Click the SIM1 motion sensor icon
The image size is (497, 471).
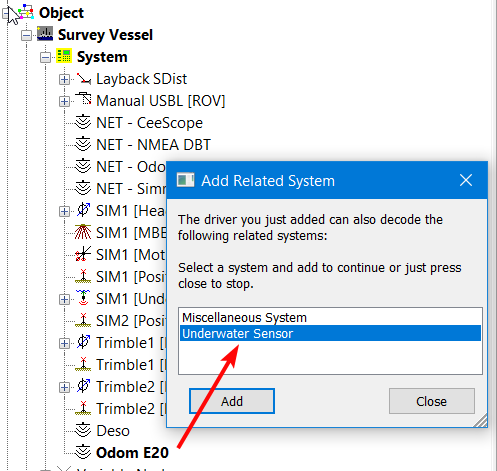tap(83, 254)
